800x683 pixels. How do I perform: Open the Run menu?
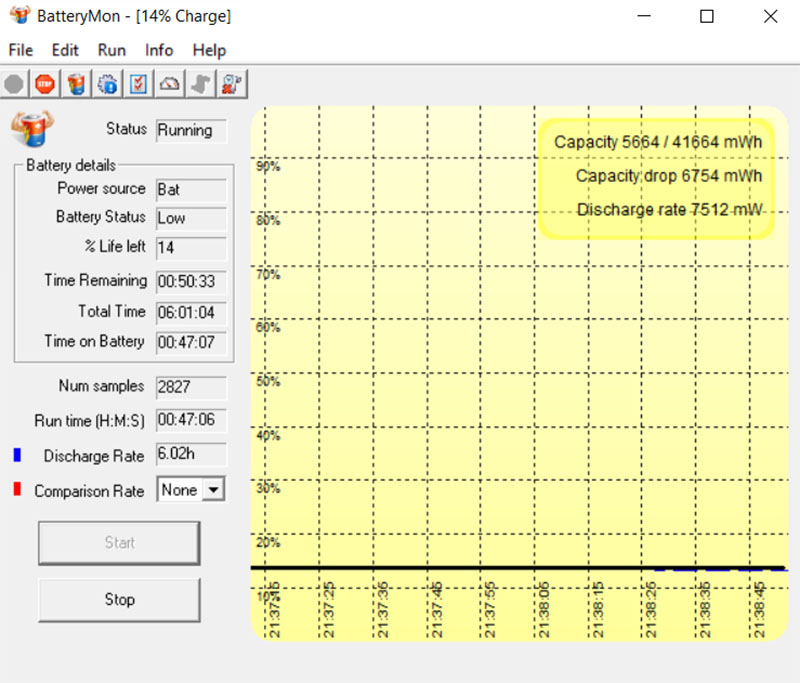point(112,50)
